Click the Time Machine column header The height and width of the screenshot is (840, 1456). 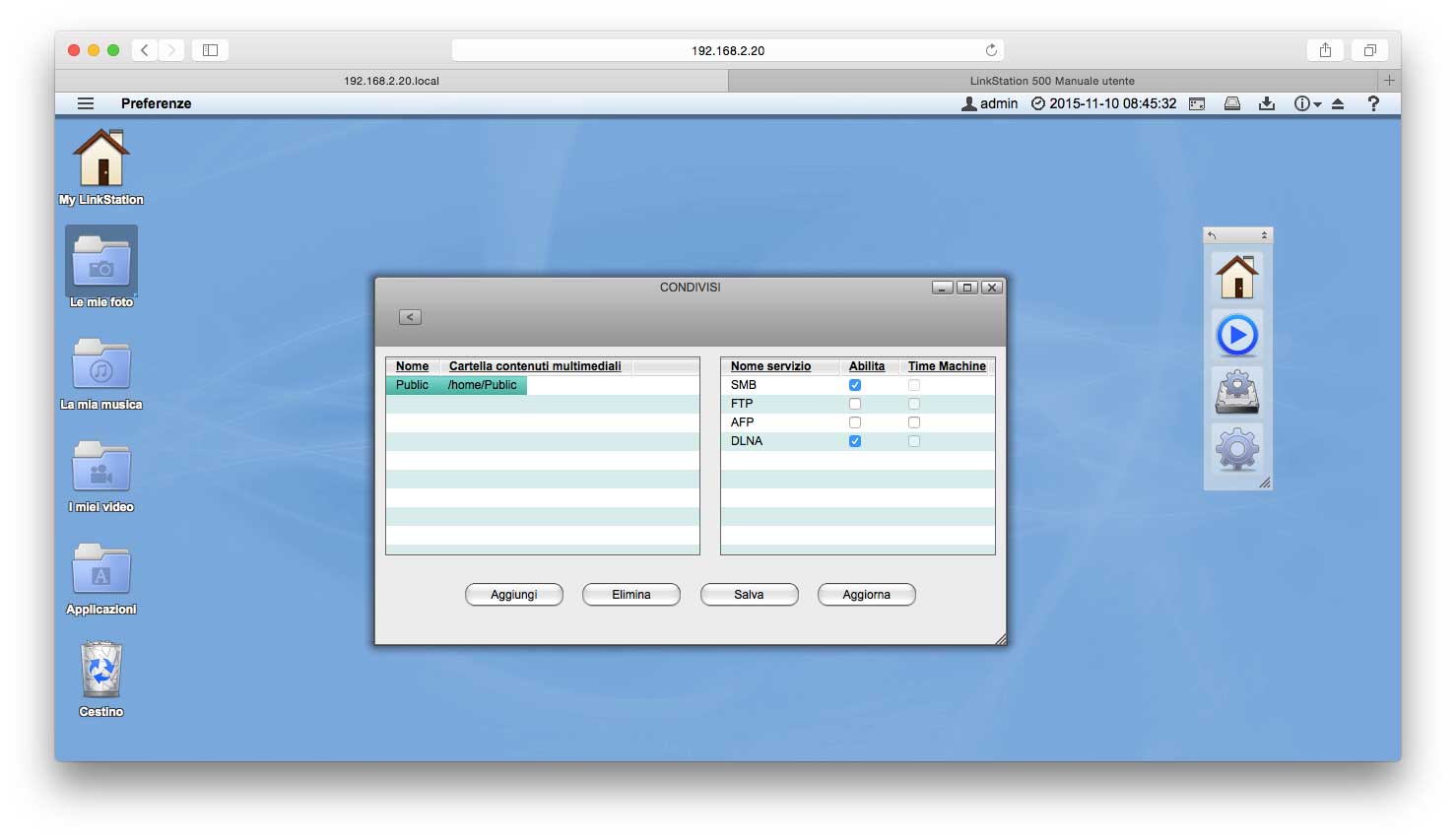947,366
